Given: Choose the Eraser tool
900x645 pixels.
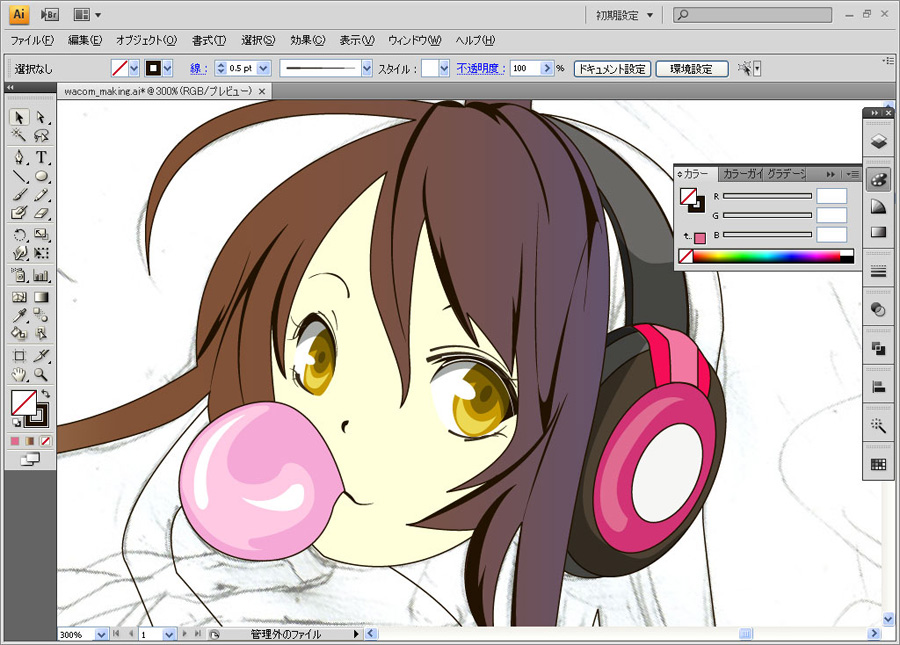Looking at the screenshot, I should click(x=41, y=213).
